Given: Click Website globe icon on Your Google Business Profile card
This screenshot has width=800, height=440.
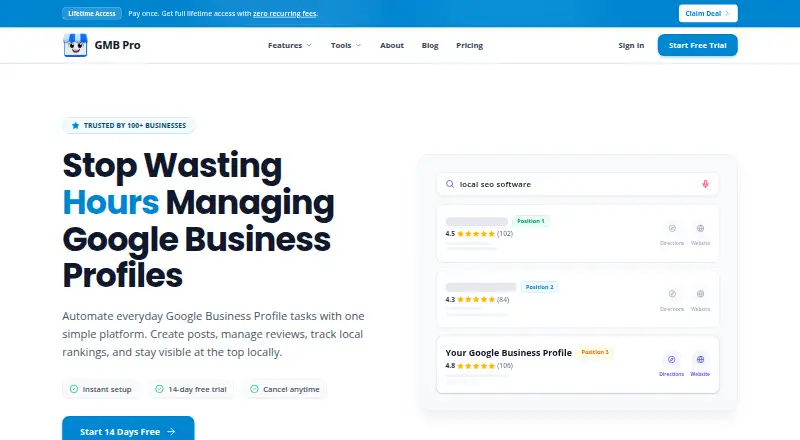Looking at the screenshot, I should pos(700,359).
